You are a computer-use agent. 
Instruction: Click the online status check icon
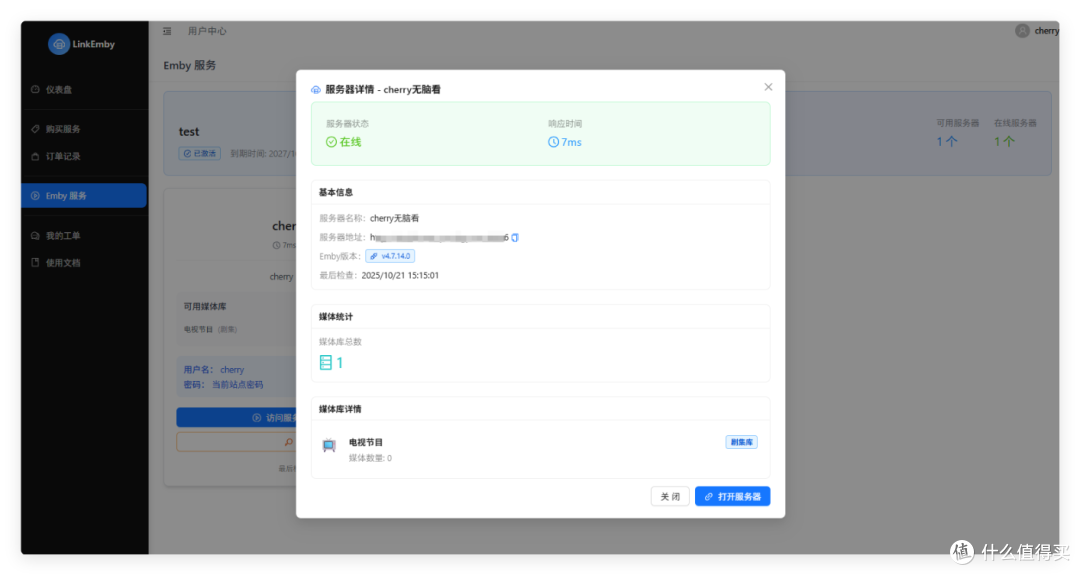pos(331,142)
